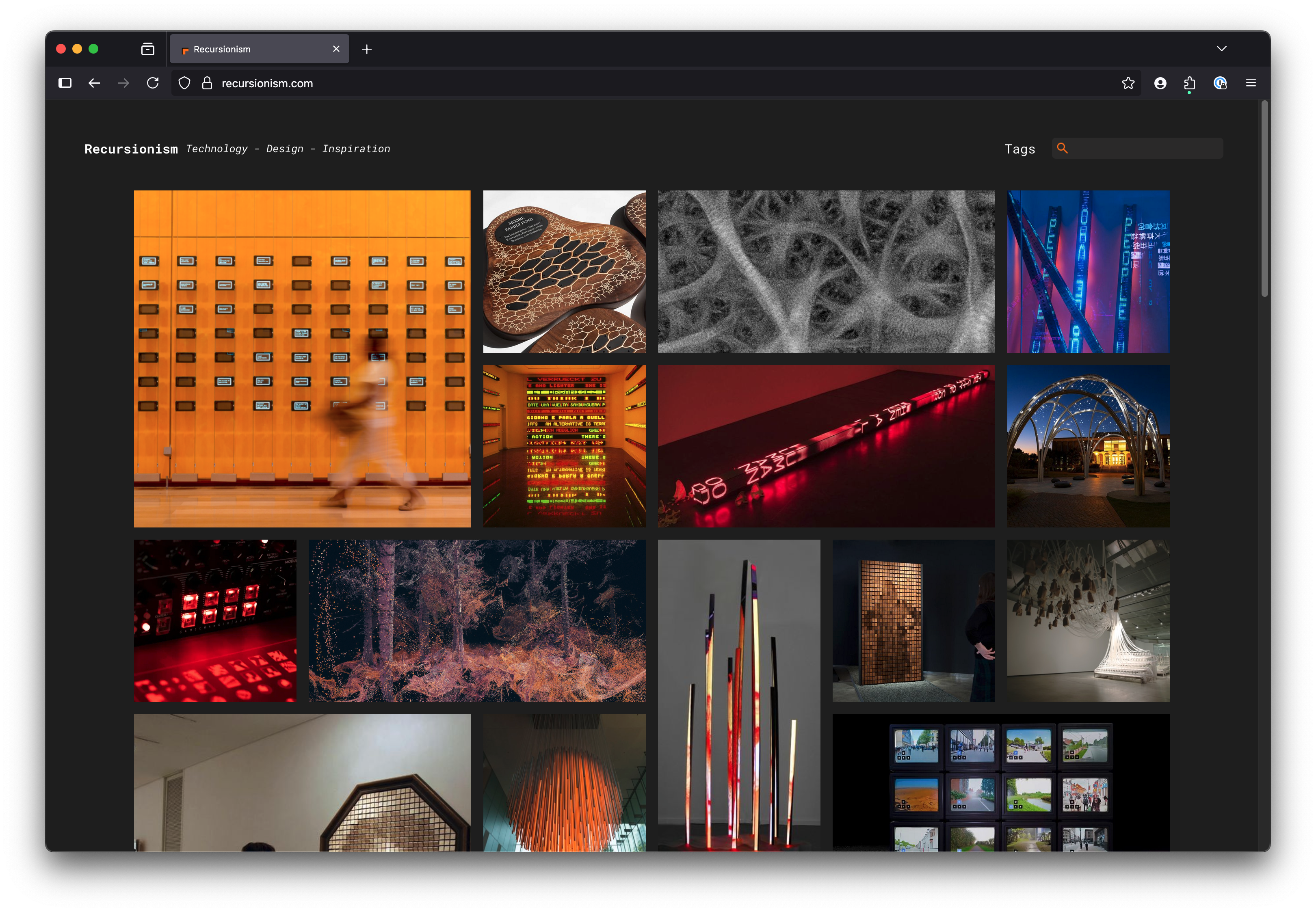Reload the page with refresh icon
Image resolution: width=1316 pixels, height=912 pixels.
[153, 83]
